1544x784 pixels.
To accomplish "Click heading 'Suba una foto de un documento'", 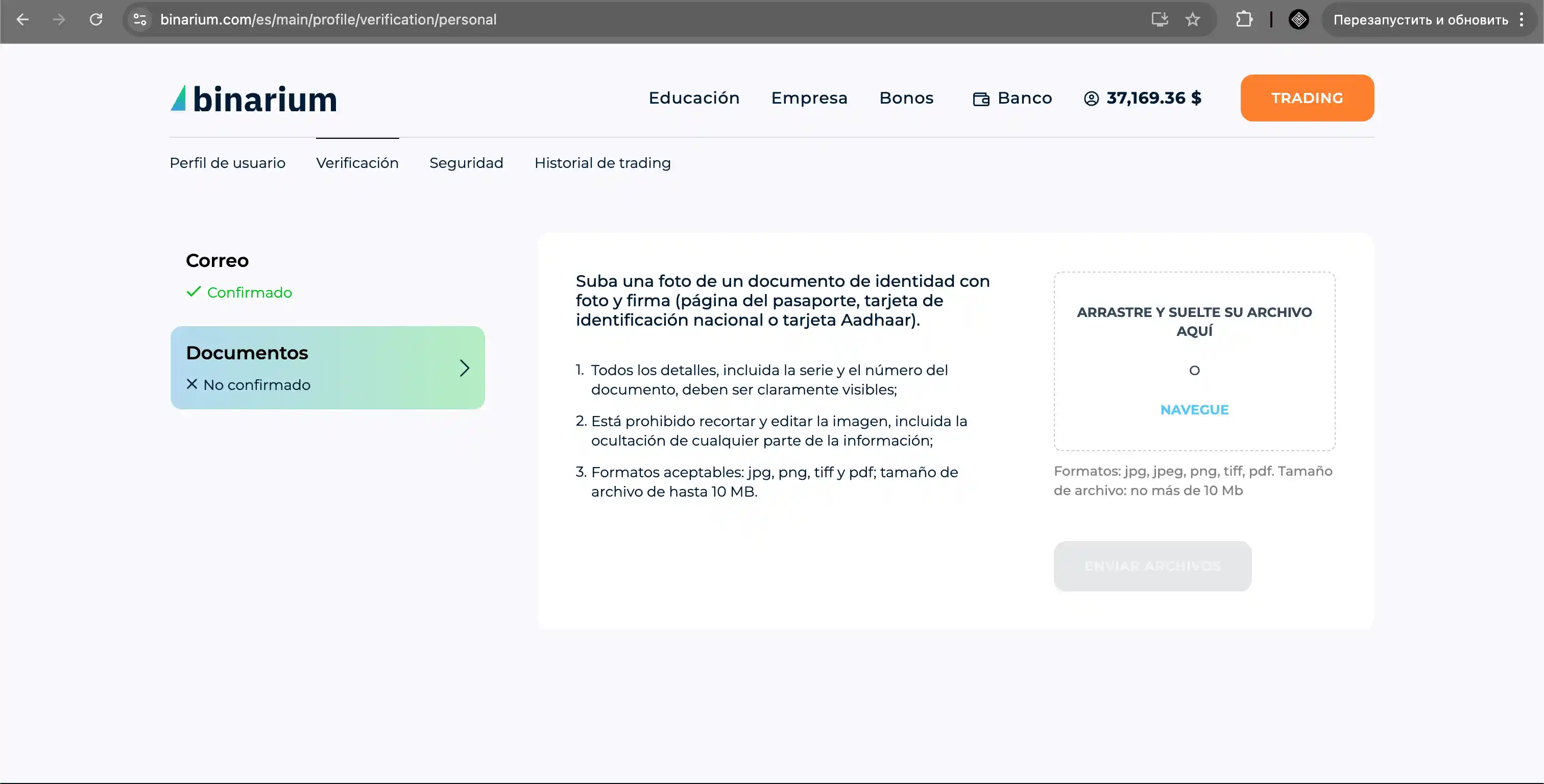I will [x=782, y=300].
